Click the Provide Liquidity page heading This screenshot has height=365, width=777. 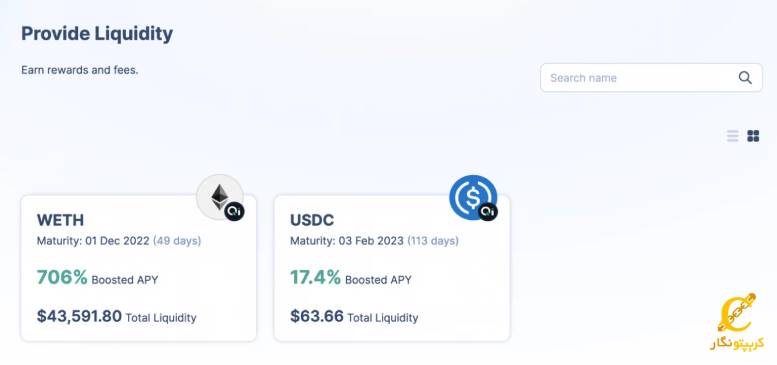97,34
